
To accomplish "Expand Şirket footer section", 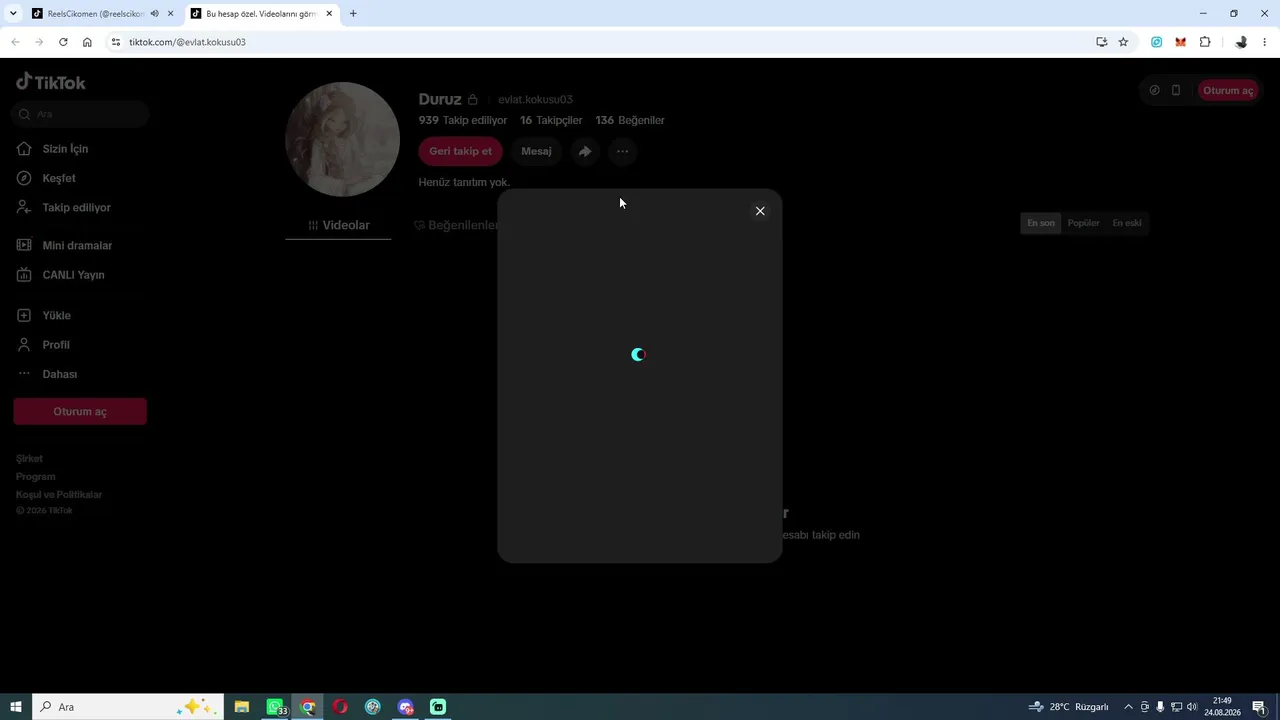I will tap(29, 459).
